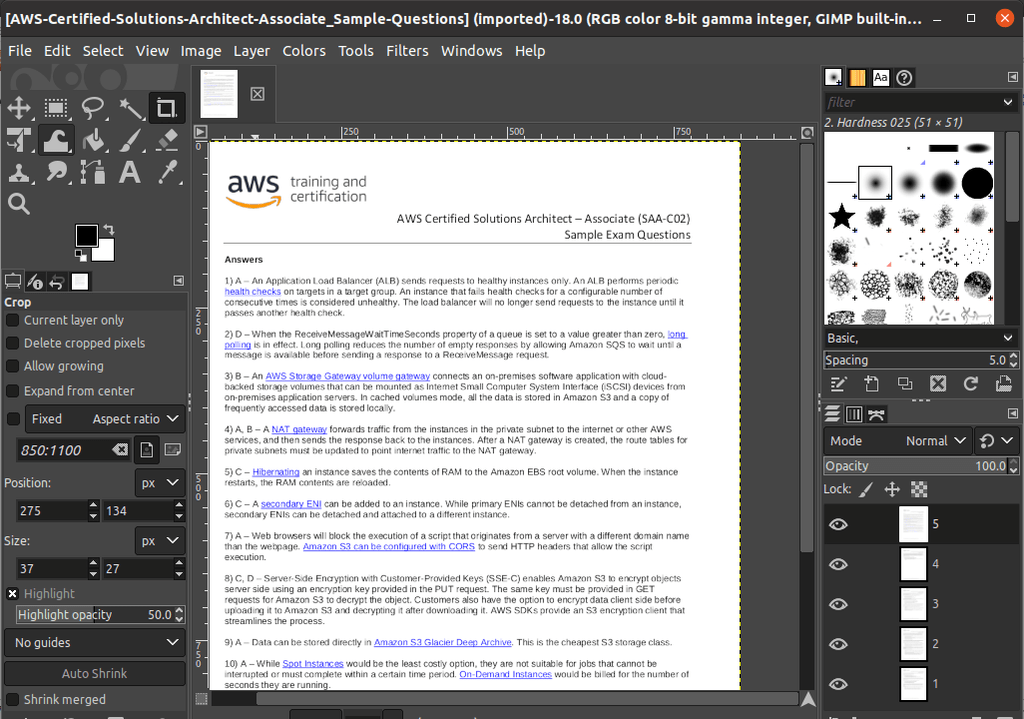Lock alpha channel of the layer
Image resolution: width=1024 pixels, height=719 pixels.
click(919, 489)
